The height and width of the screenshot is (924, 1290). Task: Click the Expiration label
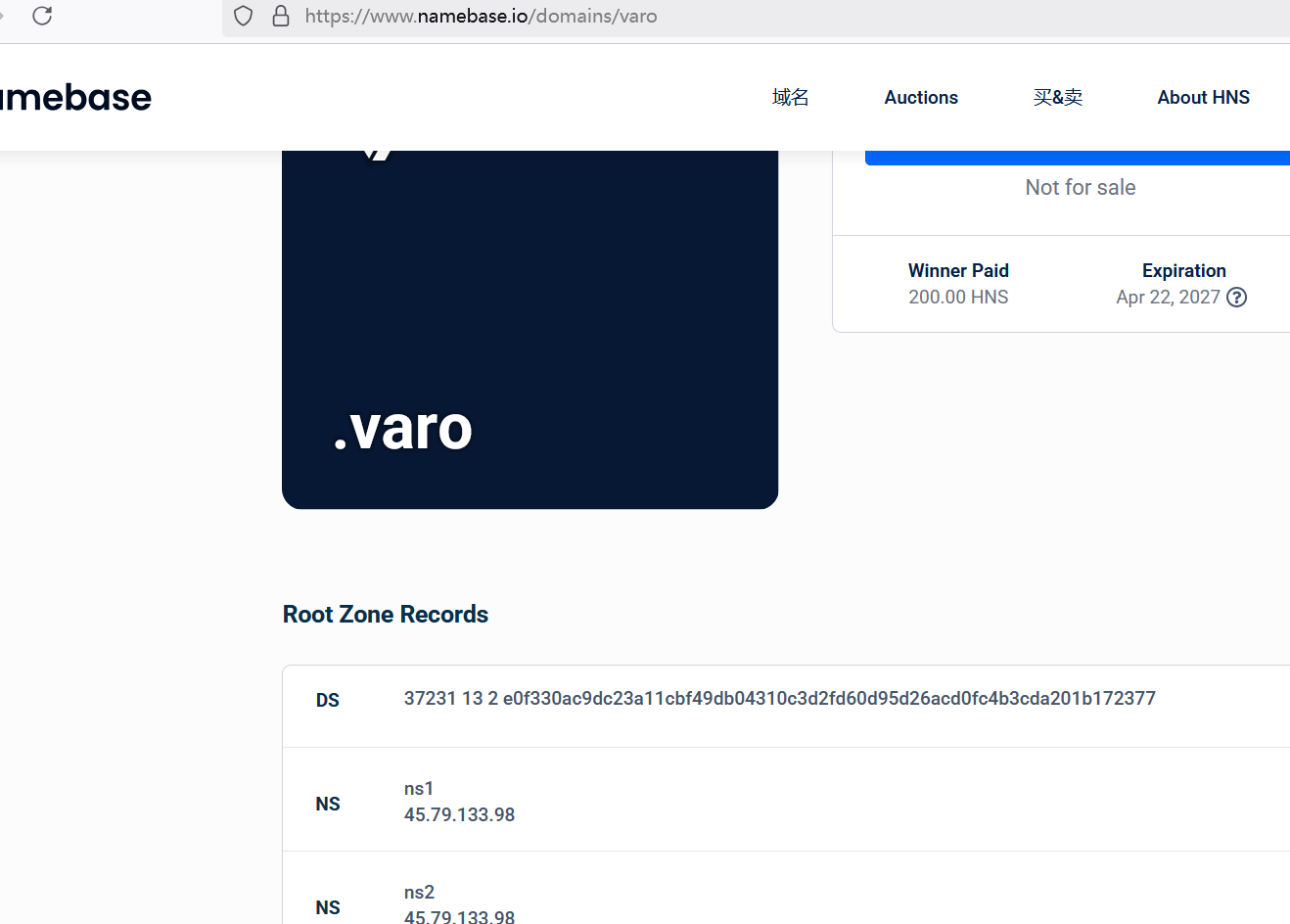1183,271
